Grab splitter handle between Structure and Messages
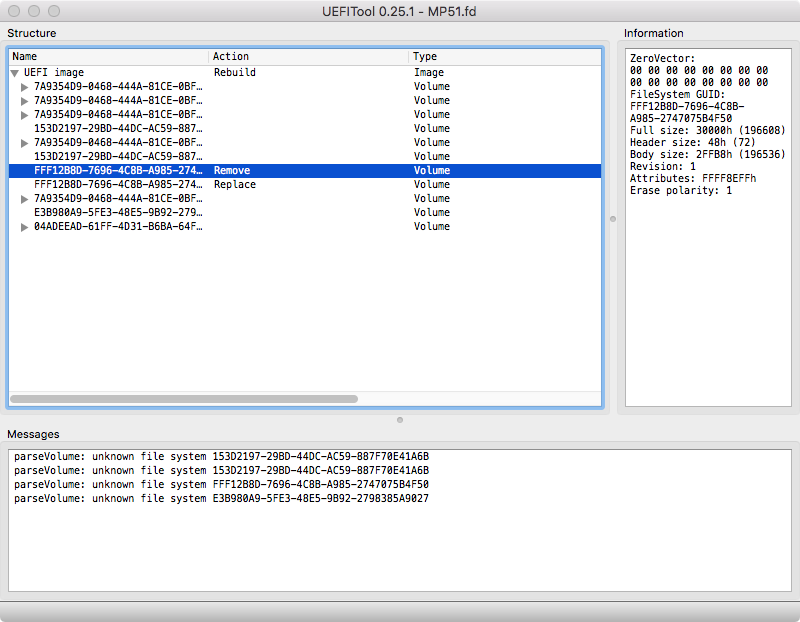 (400, 420)
